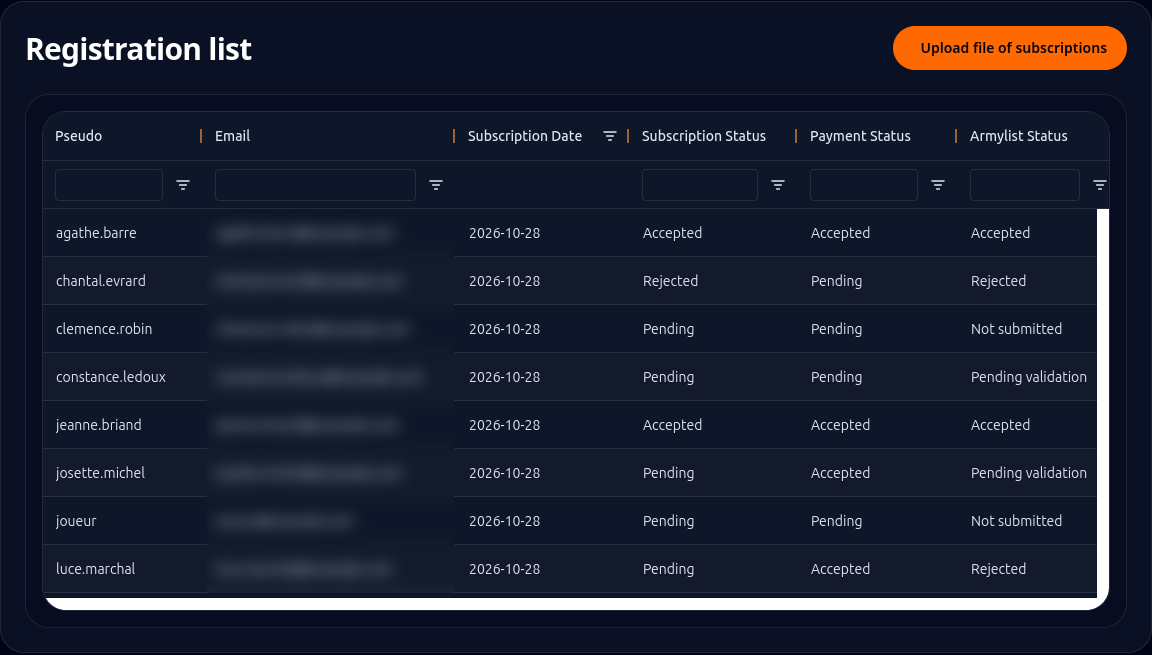This screenshot has height=655, width=1152.
Task: Sort by the Pseudo column header
Action: pos(79,136)
